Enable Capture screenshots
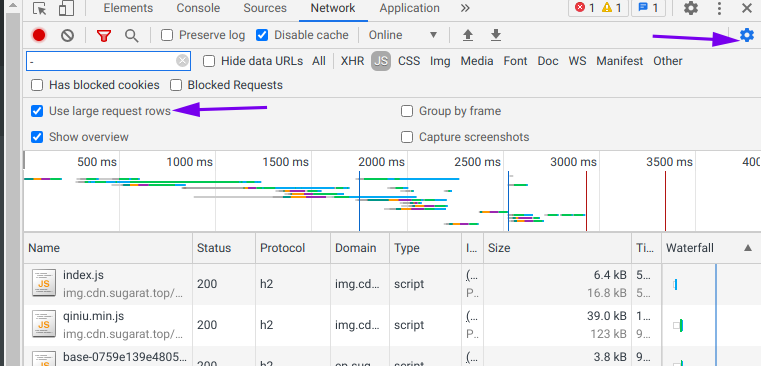 (x=407, y=137)
